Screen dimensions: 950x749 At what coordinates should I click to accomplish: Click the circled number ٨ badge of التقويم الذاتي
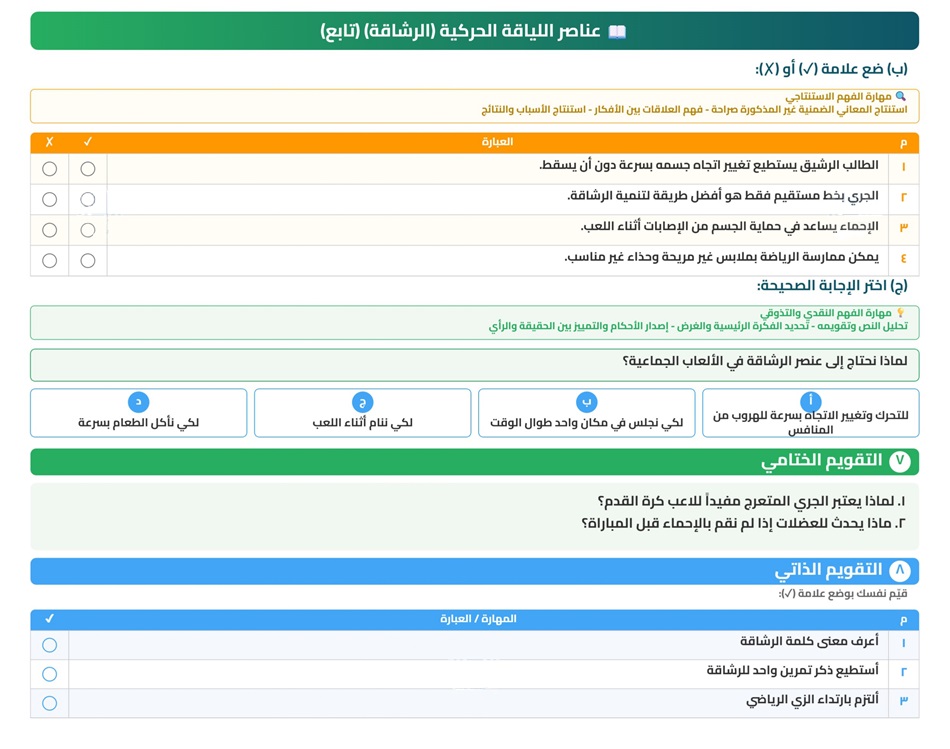[900, 571]
